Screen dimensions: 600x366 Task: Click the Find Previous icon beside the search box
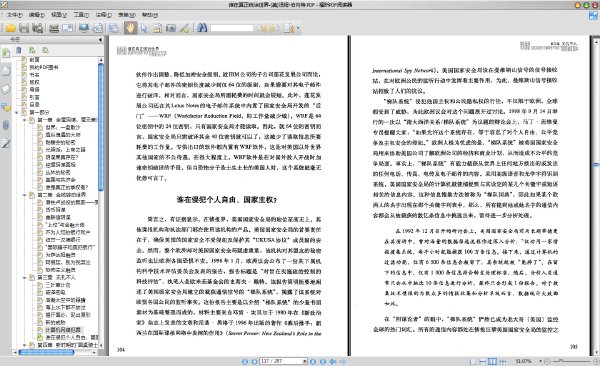[x=262, y=28]
